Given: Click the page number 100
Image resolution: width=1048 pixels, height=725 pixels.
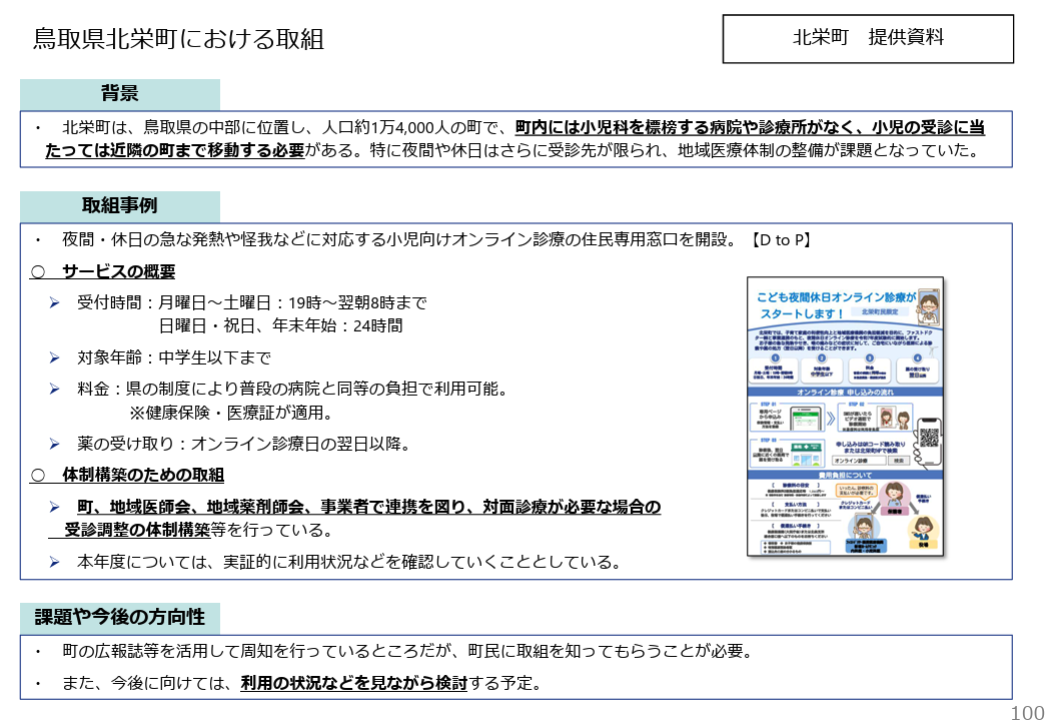Looking at the screenshot, I should click(x=1027, y=713).
